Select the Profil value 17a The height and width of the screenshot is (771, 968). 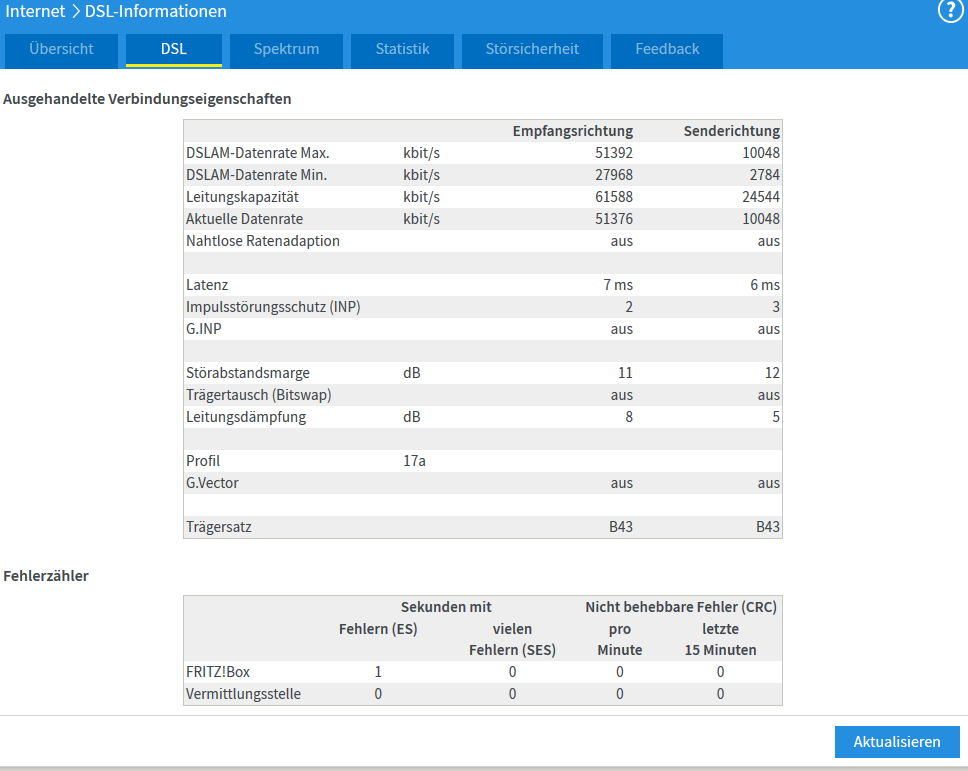414,461
